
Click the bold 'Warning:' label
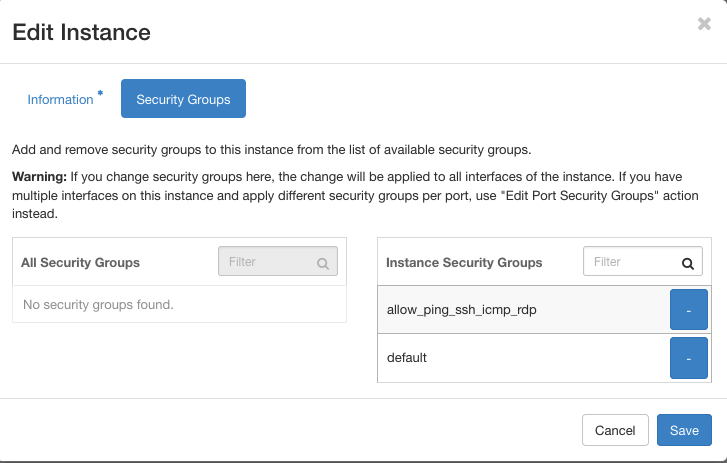[x=39, y=177]
